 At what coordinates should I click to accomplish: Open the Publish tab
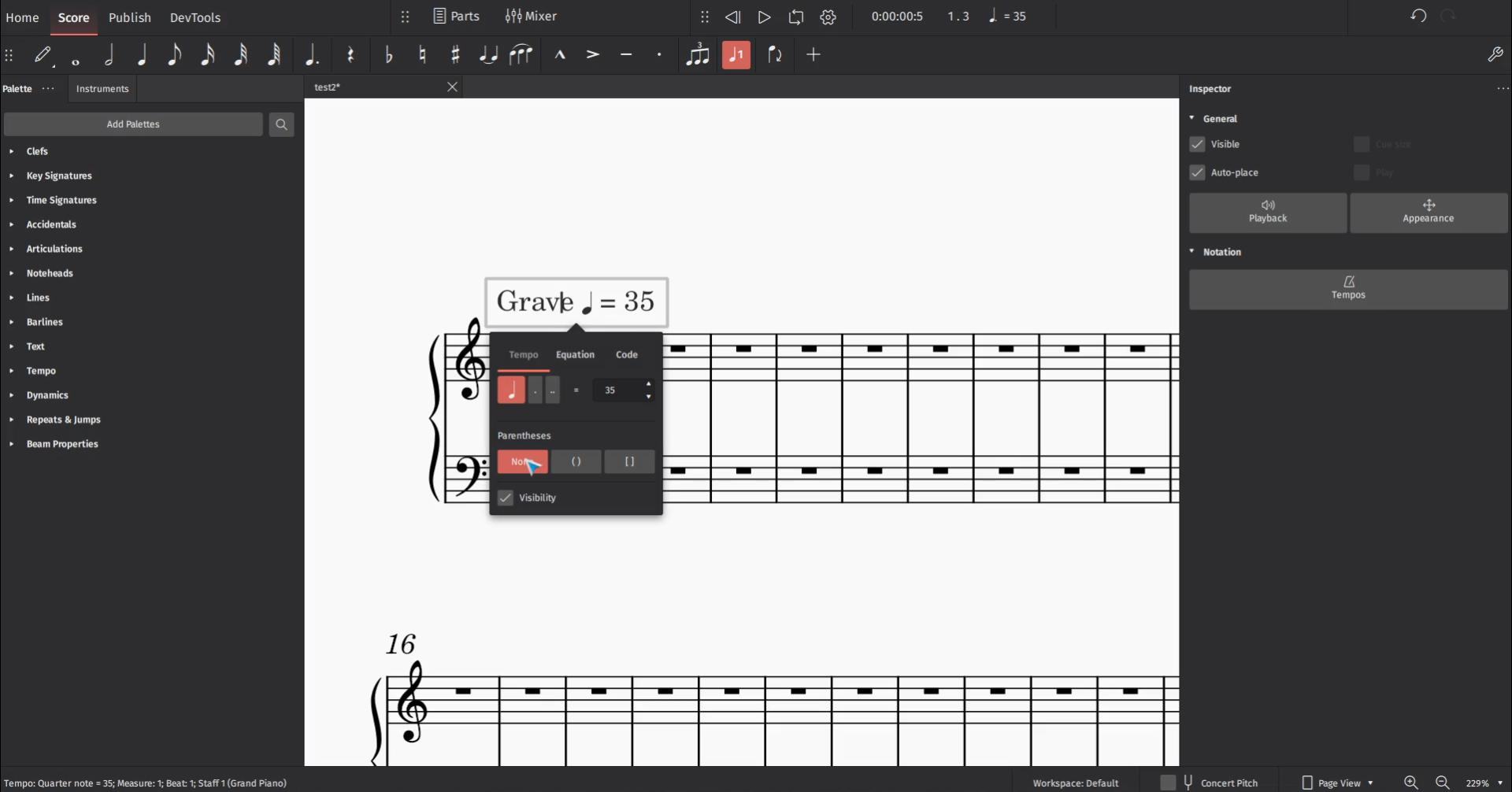129,17
